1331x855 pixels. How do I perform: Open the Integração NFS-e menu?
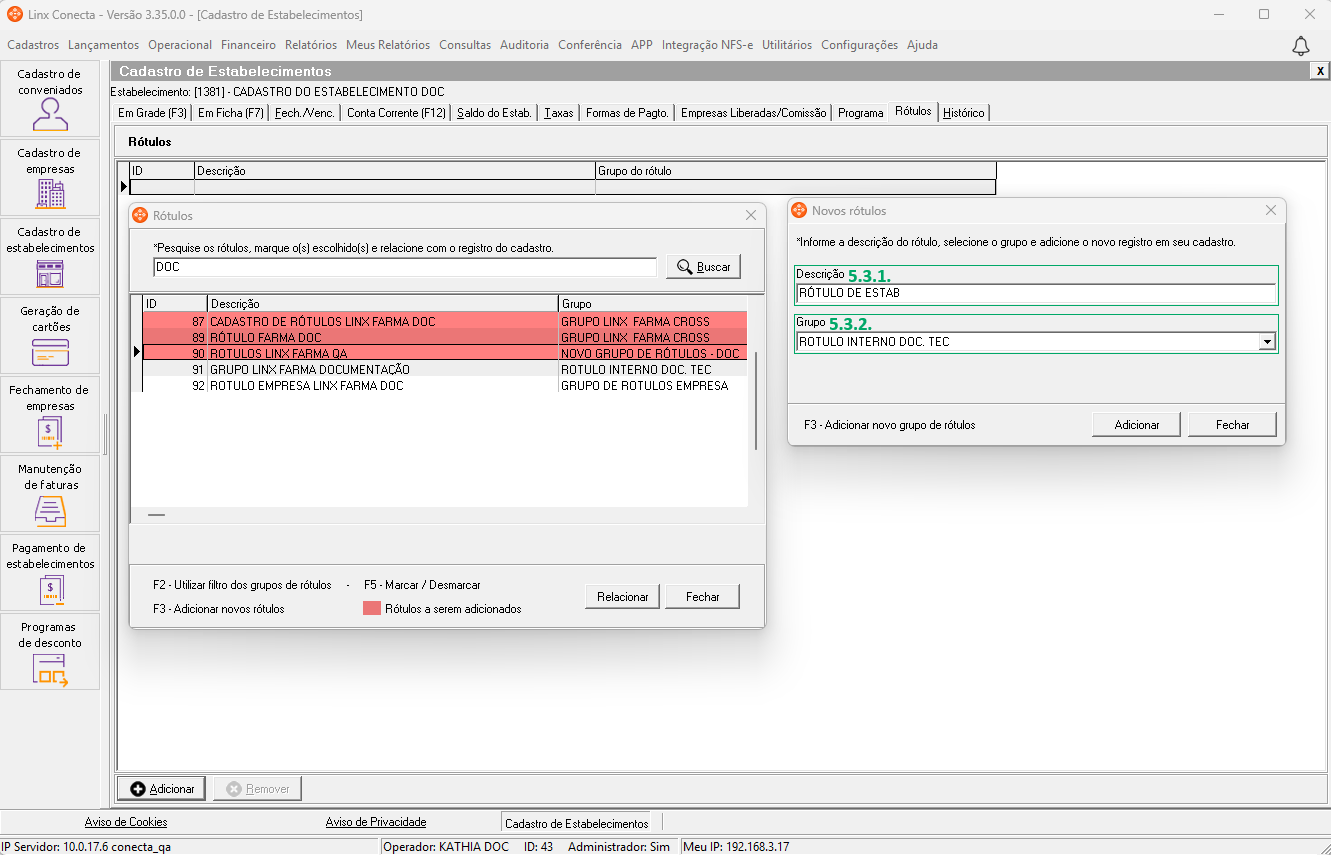707,45
